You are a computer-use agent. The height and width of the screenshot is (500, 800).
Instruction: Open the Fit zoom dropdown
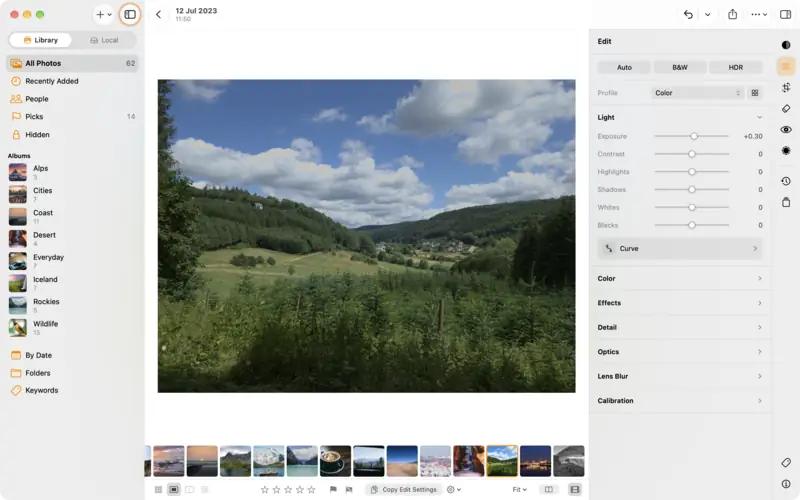(519, 489)
